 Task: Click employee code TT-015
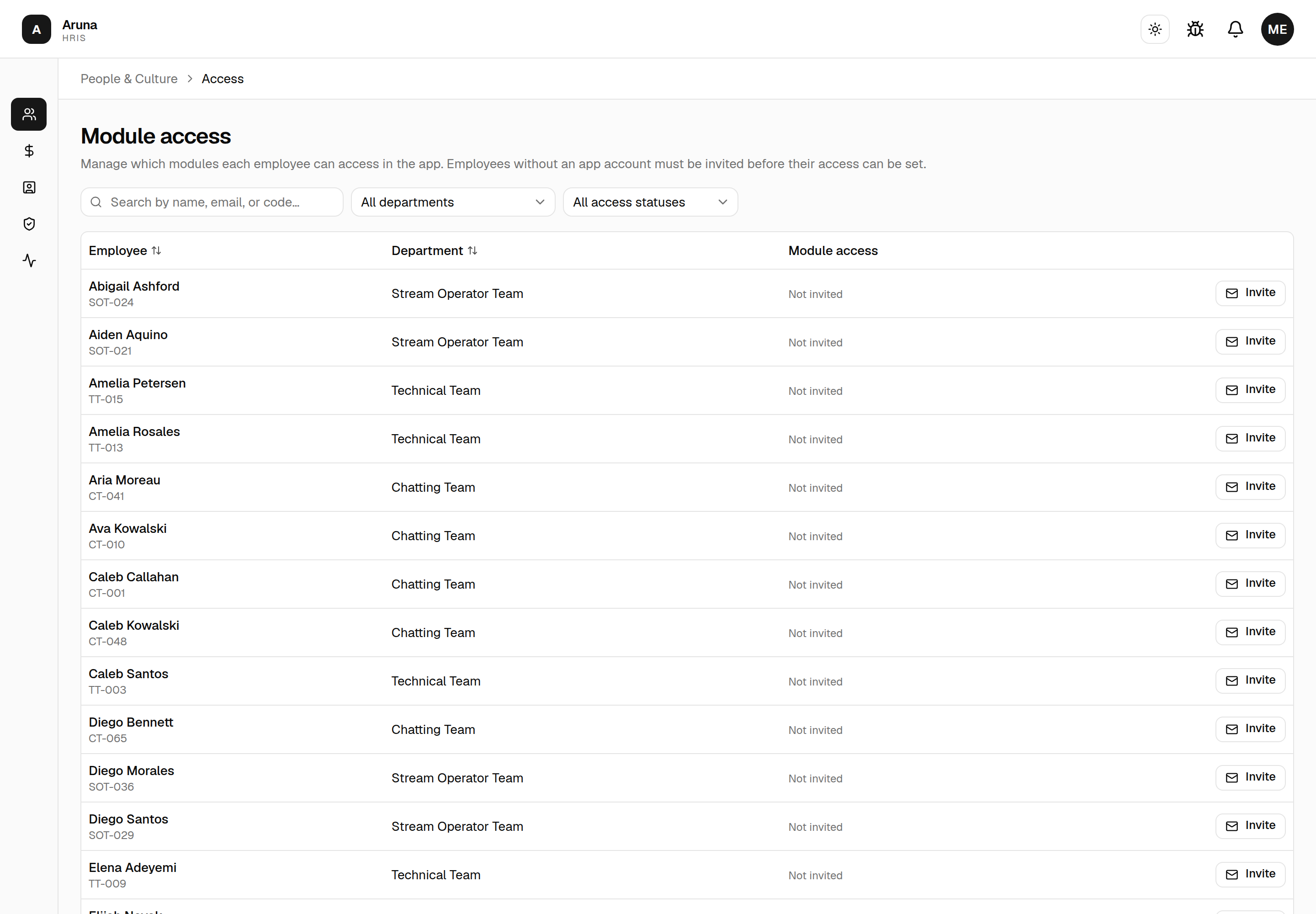106,399
